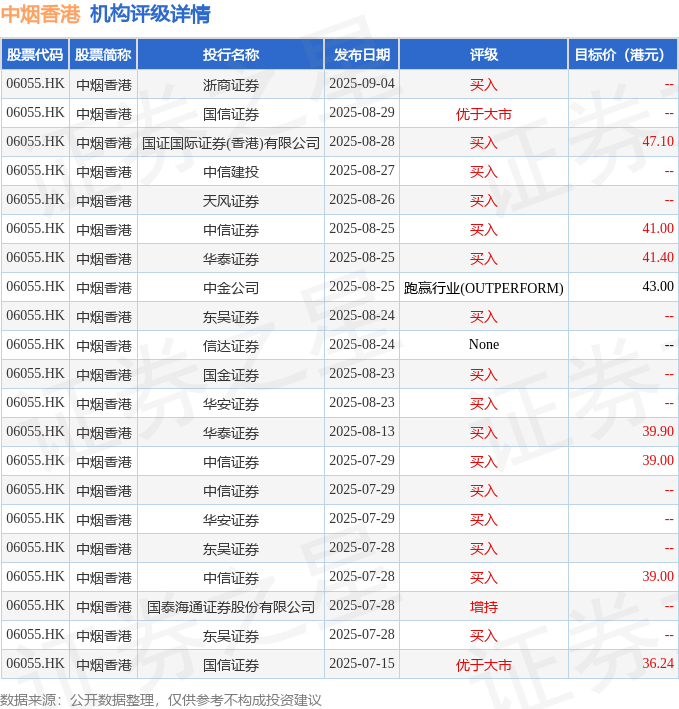679x709 pixels.
Task: Click the date 2025-08-28
Action: pyautogui.click(x=362, y=142)
